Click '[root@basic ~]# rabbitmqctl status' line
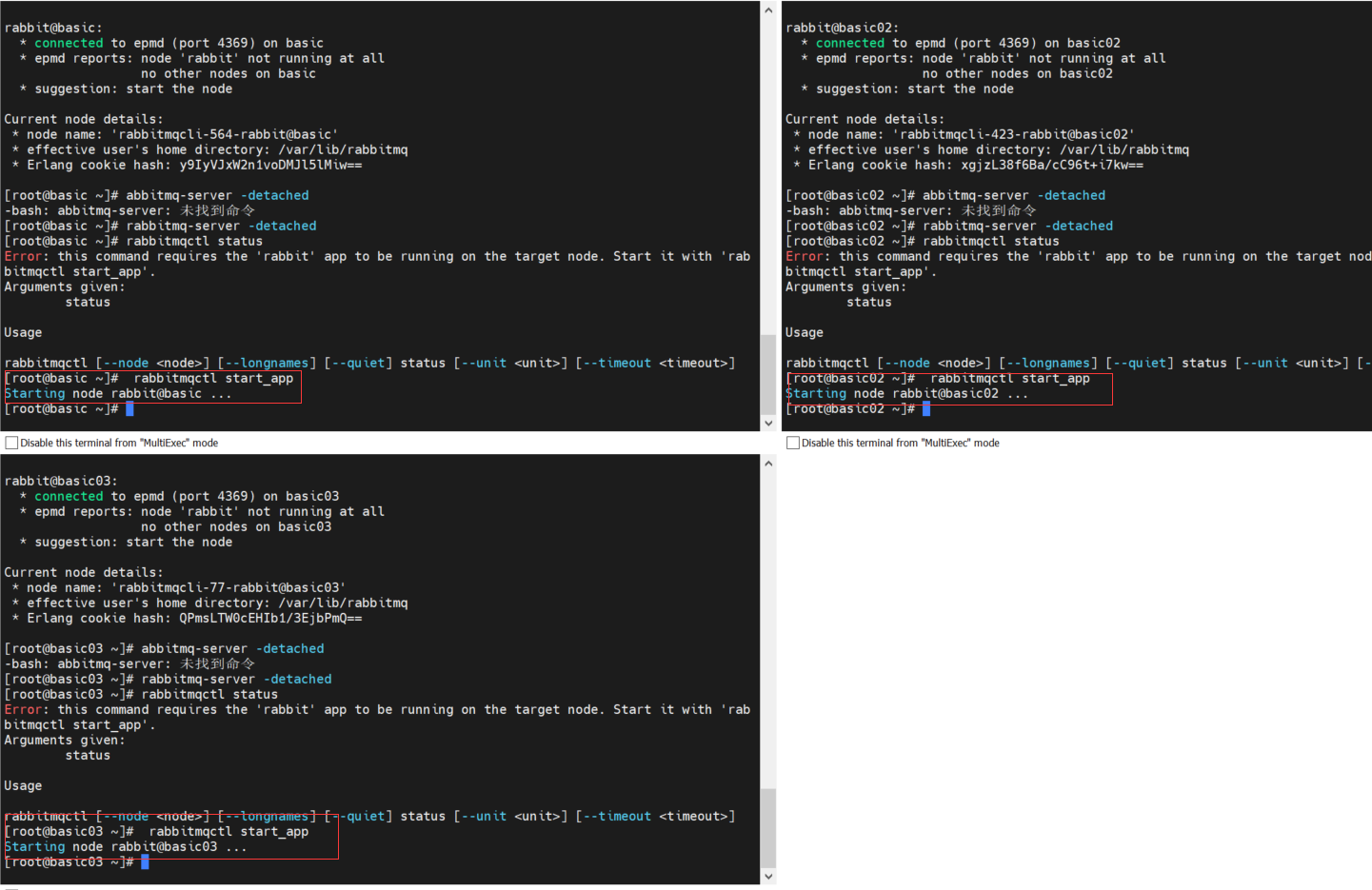Image resolution: width=1372 pixels, height=890 pixels. 133,241
